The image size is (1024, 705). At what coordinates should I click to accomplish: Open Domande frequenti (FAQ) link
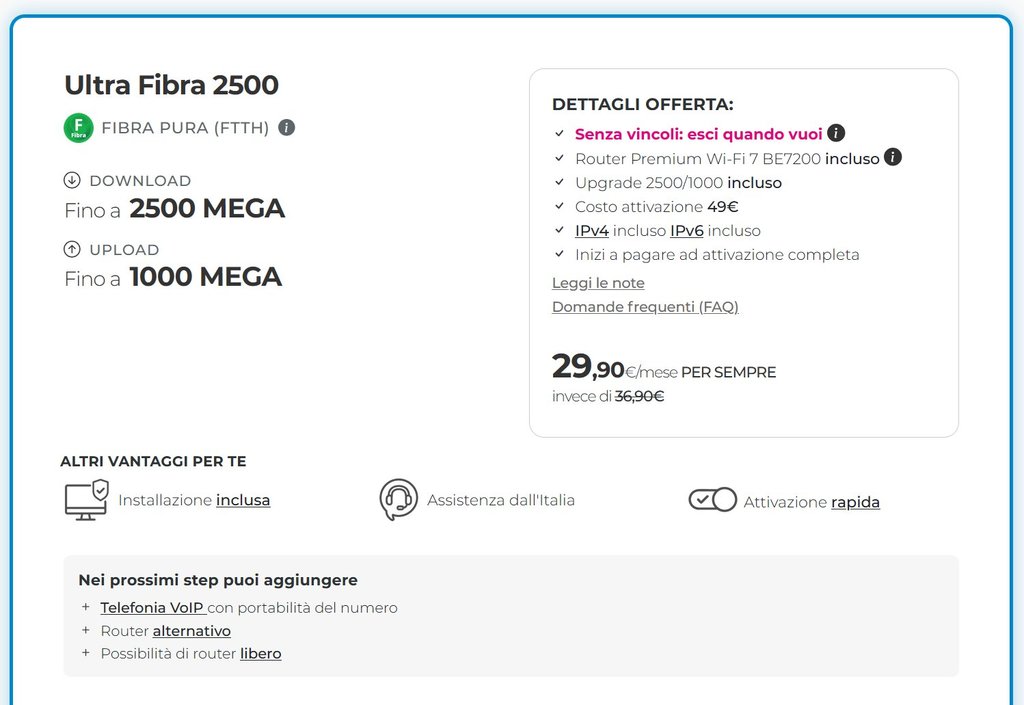[x=645, y=307]
